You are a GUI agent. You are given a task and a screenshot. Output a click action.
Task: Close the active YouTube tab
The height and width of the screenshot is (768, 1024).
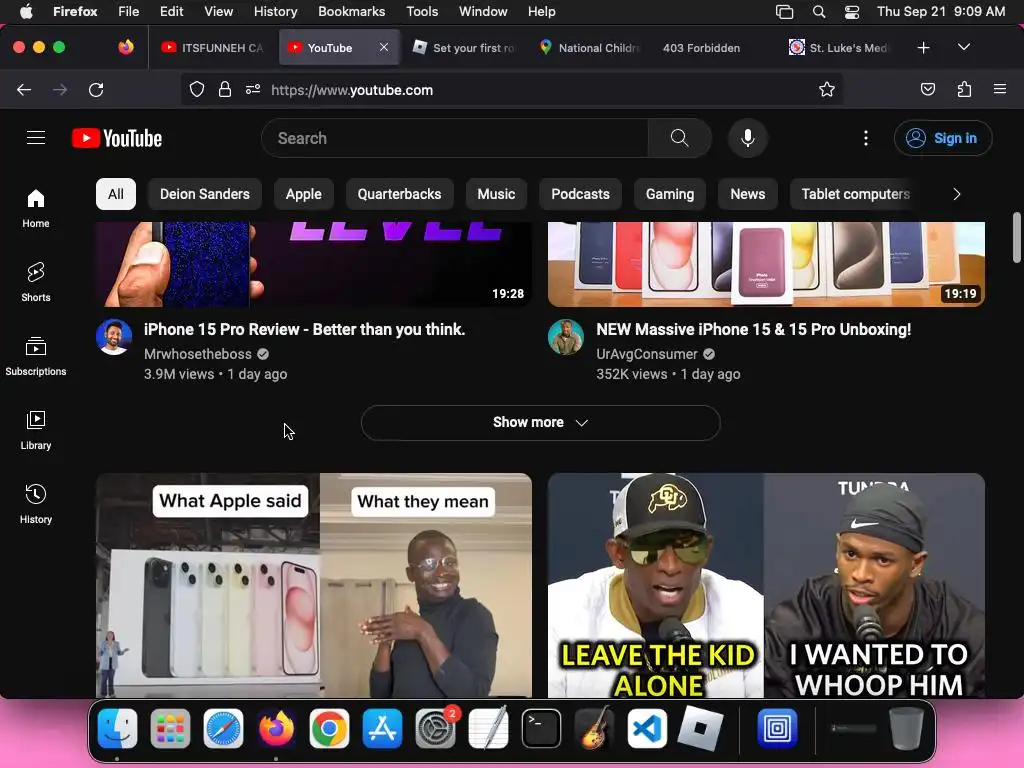coord(384,47)
